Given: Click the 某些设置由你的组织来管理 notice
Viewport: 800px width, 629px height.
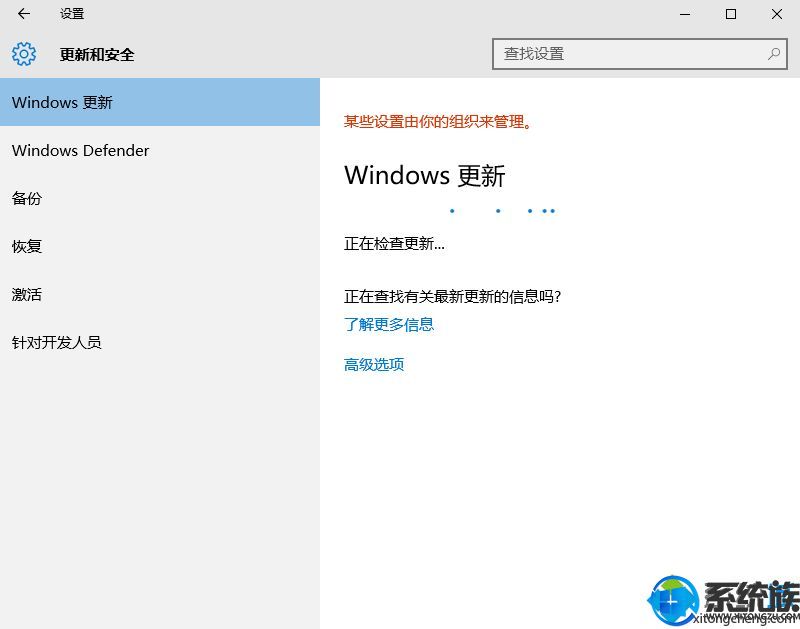Looking at the screenshot, I should click(x=438, y=121).
